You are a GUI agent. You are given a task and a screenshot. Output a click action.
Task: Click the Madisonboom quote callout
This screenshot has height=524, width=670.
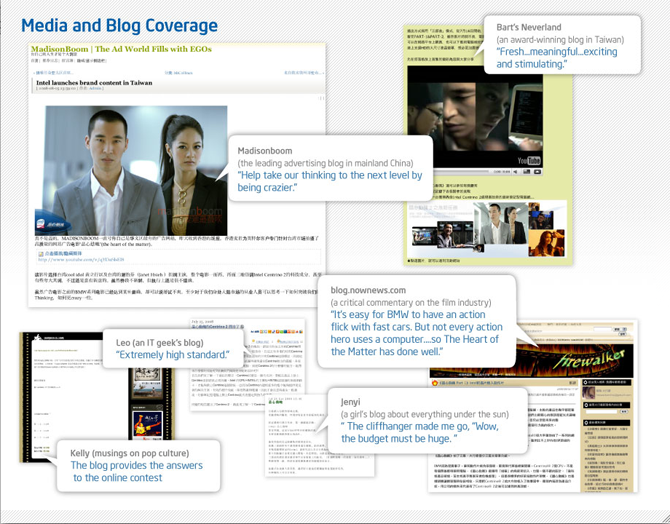[331, 167]
